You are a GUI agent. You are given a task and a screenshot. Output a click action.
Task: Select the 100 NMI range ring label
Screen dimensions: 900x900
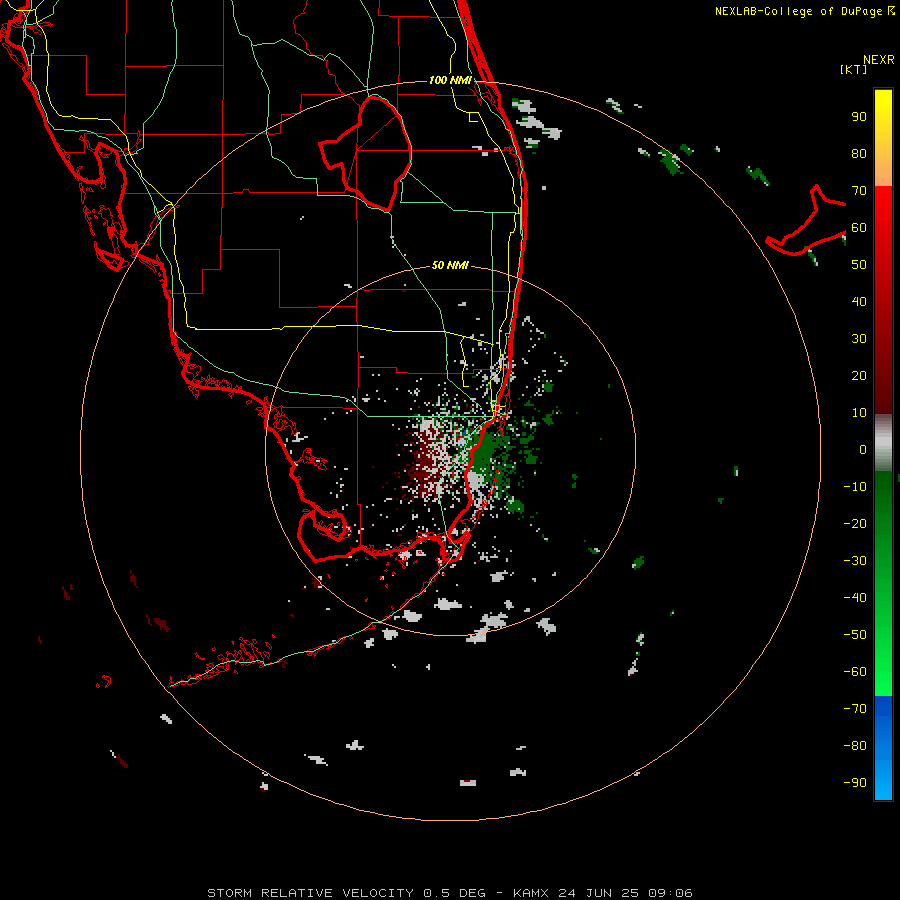click(450, 80)
